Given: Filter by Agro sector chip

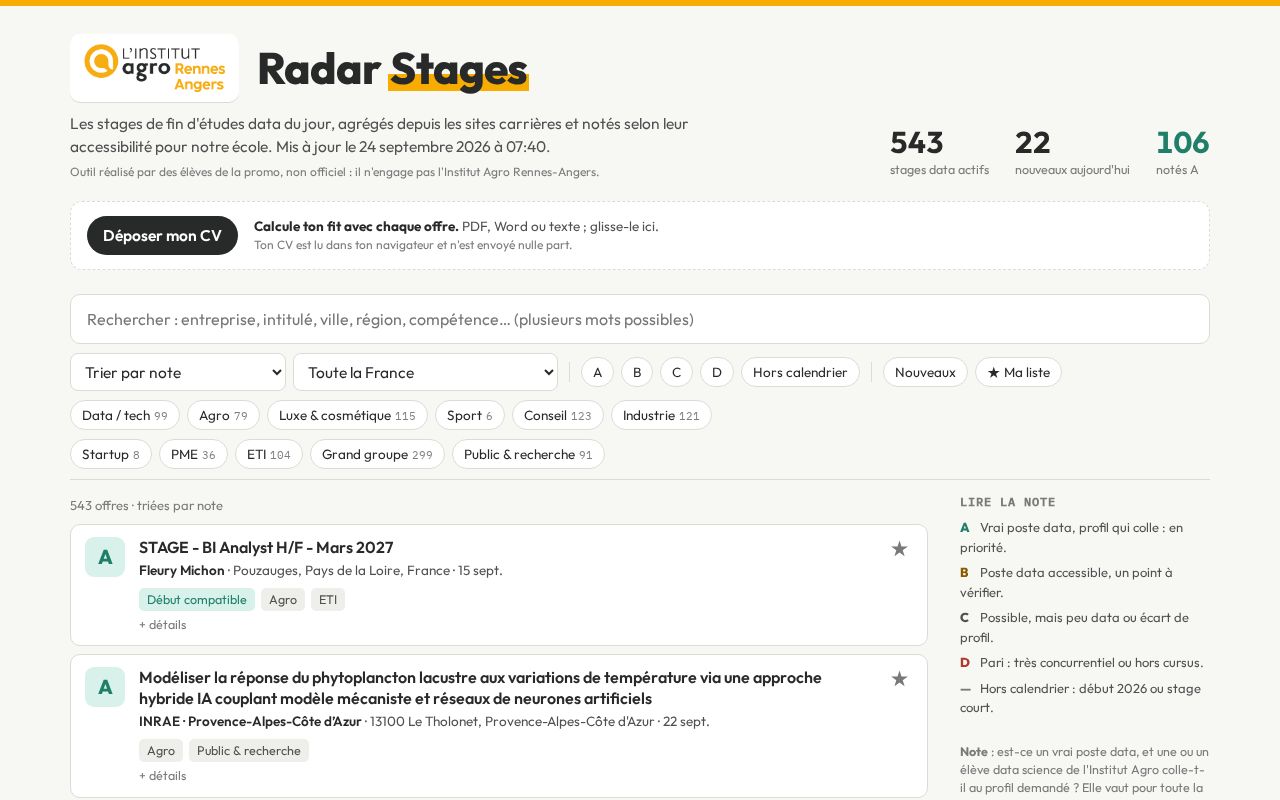Looking at the screenshot, I should pyautogui.click(x=223, y=415).
